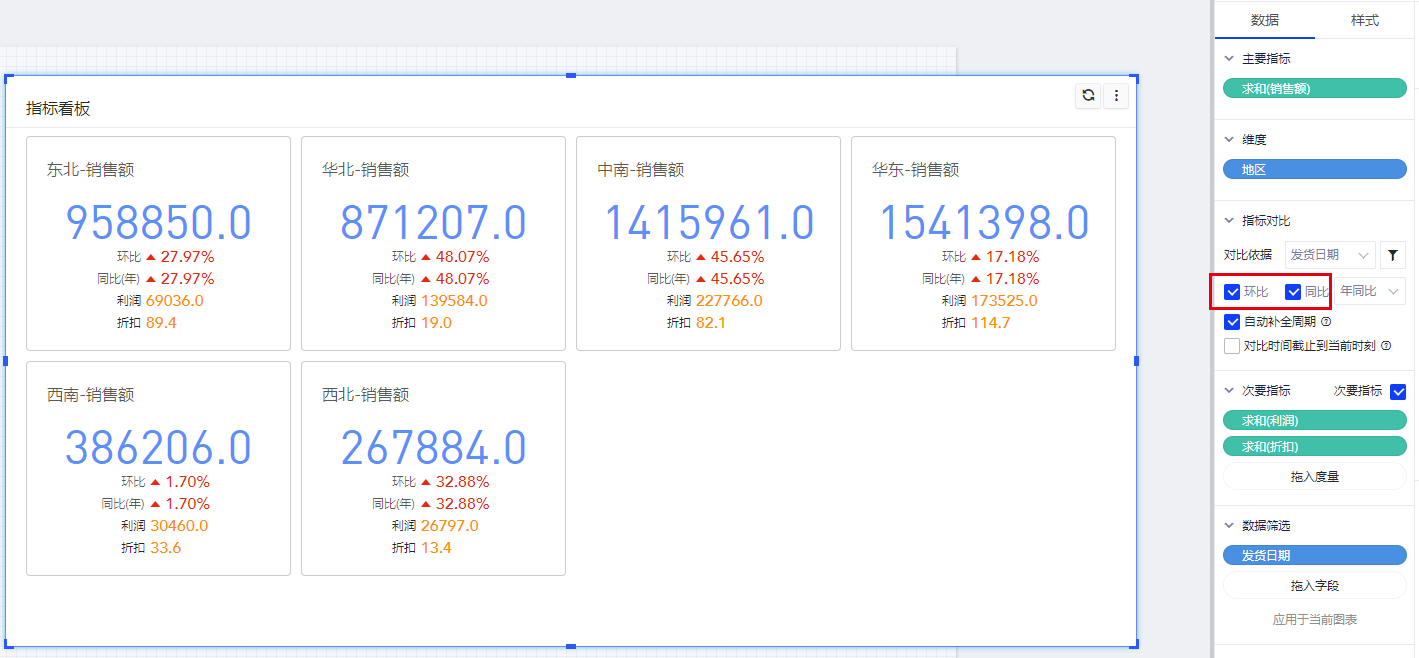This screenshot has height=658, width=1419.
Task: Select the 数据 tab
Action: pos(1264,20)
